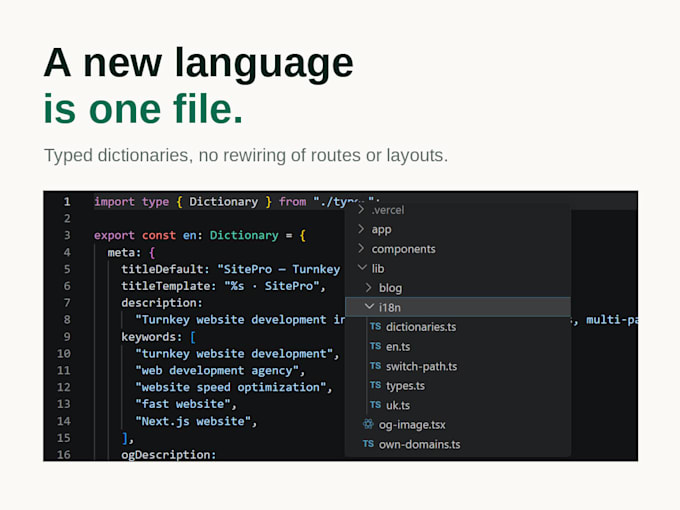Open dictionaries.ts file
The image size is (680, 510).
[421, 327]
